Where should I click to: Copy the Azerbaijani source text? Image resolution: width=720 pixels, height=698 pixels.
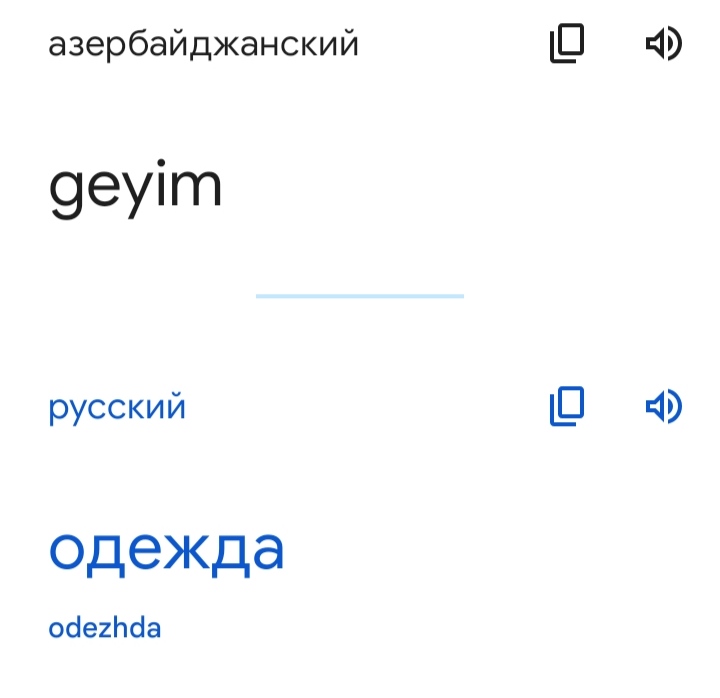click(567, 43)
